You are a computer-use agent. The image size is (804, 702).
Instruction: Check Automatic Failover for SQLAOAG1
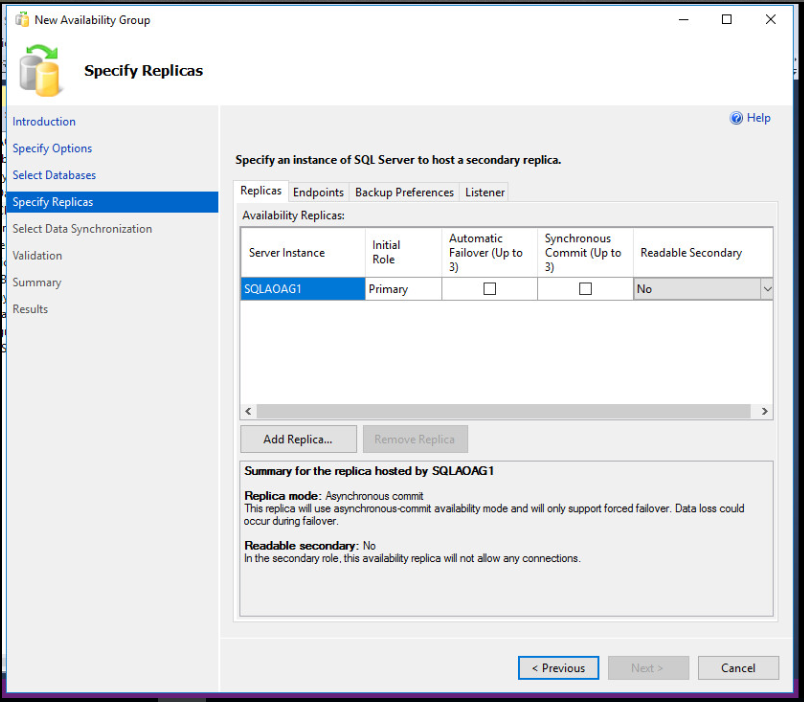click(x=490, y=289)
